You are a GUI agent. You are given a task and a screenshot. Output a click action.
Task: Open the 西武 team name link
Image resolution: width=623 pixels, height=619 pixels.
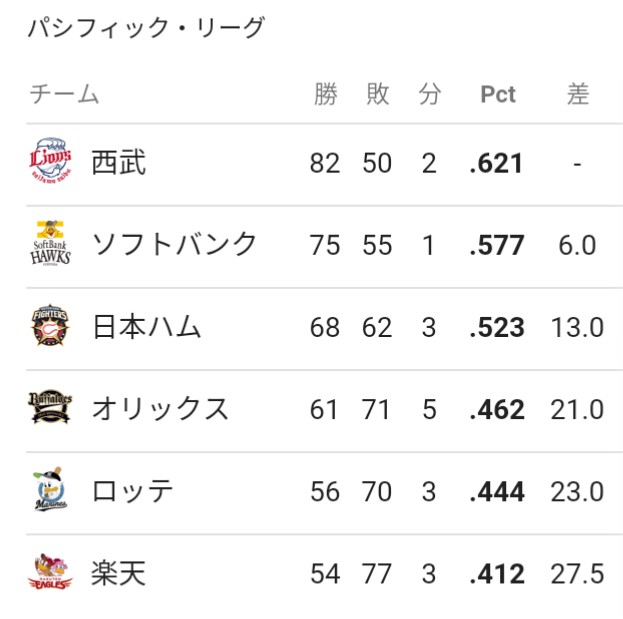point(118,162)
